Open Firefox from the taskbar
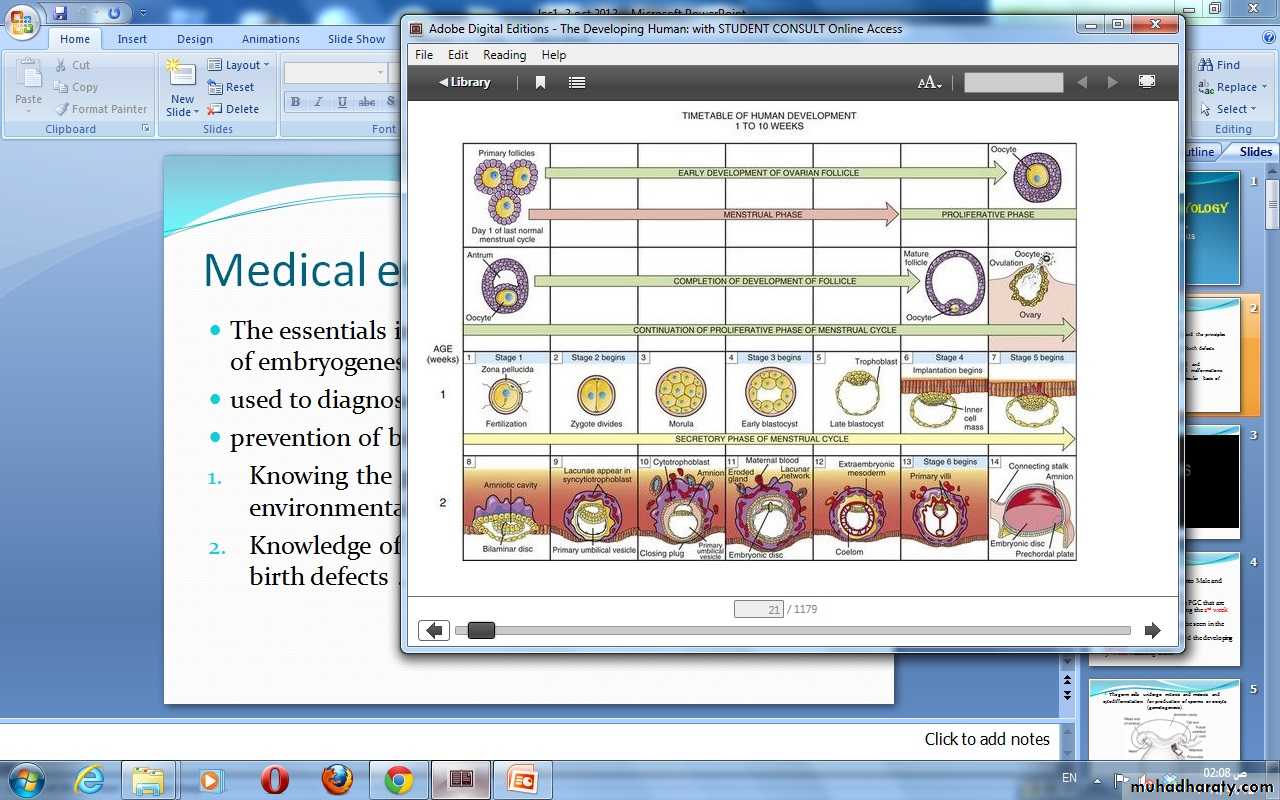 [337, 779]
